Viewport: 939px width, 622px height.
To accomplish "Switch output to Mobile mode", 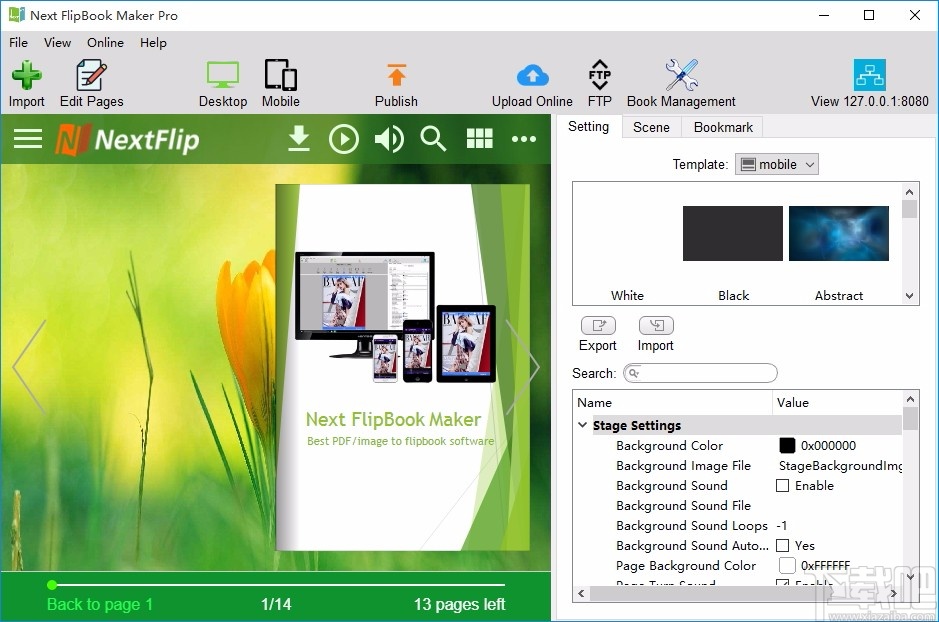I will (x=280, y=80).
